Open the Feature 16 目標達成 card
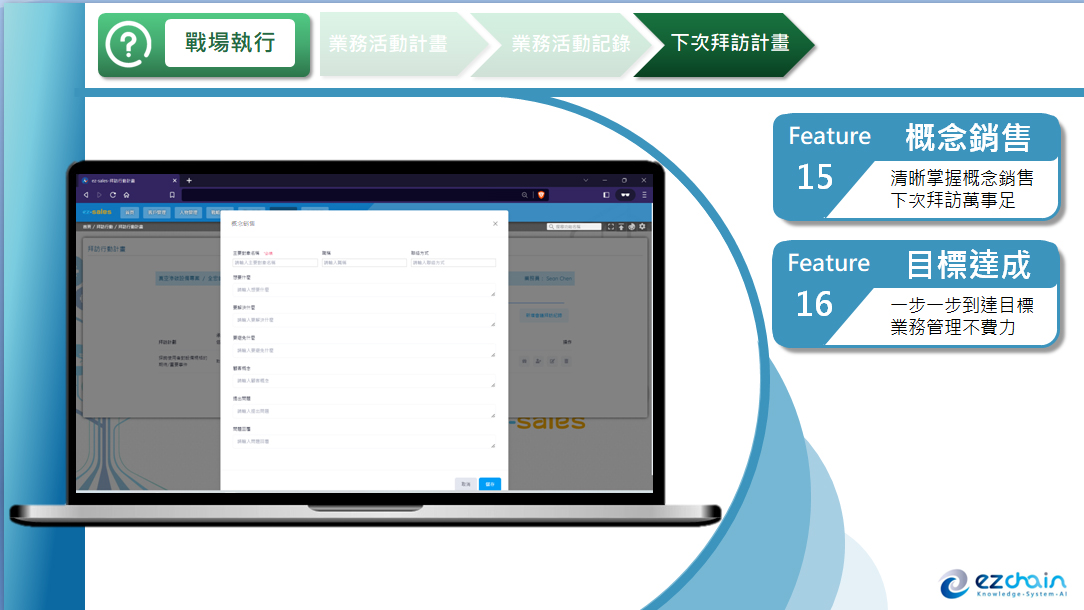The width and height of the screenshot is (1084, 610). (x=916, y=294)
